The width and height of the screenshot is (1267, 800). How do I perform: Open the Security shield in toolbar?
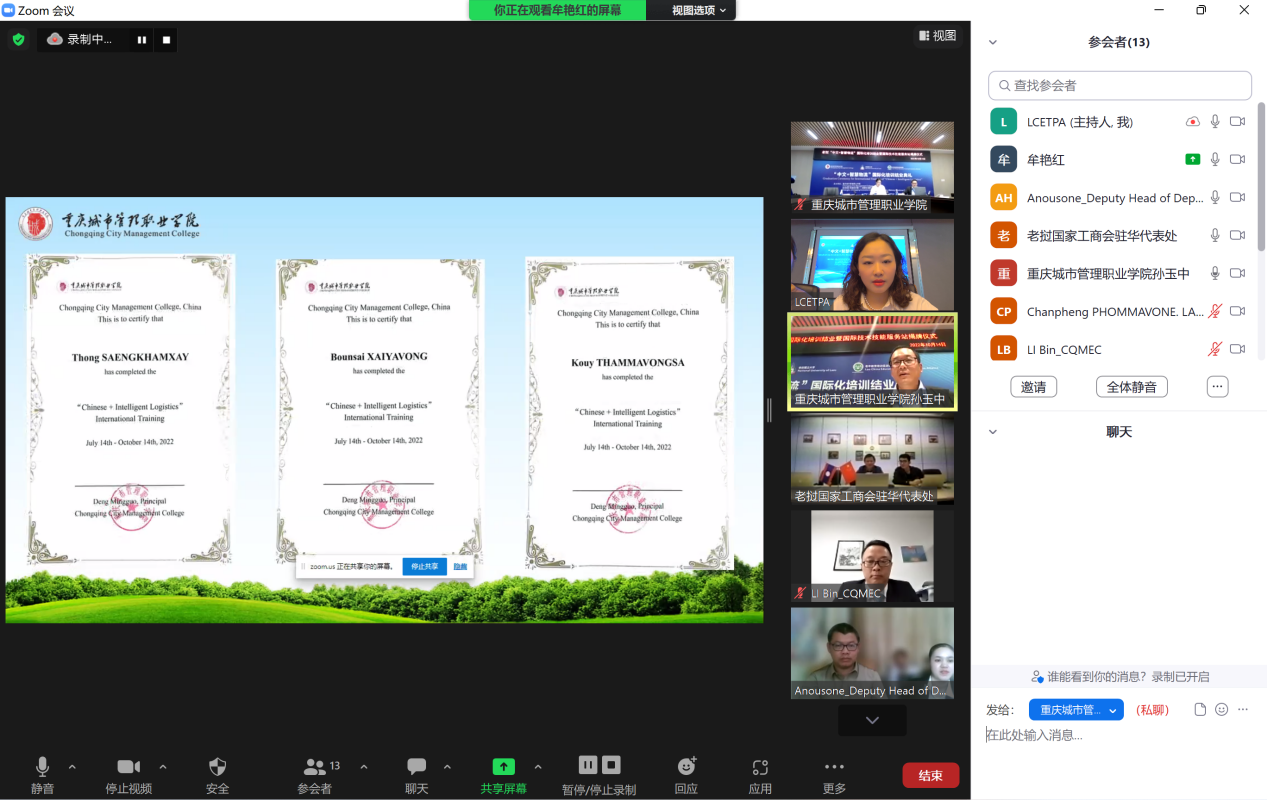[217, 767]
